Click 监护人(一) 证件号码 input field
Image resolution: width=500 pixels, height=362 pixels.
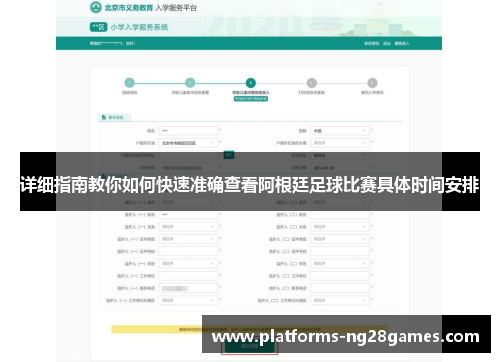(188, 251)
